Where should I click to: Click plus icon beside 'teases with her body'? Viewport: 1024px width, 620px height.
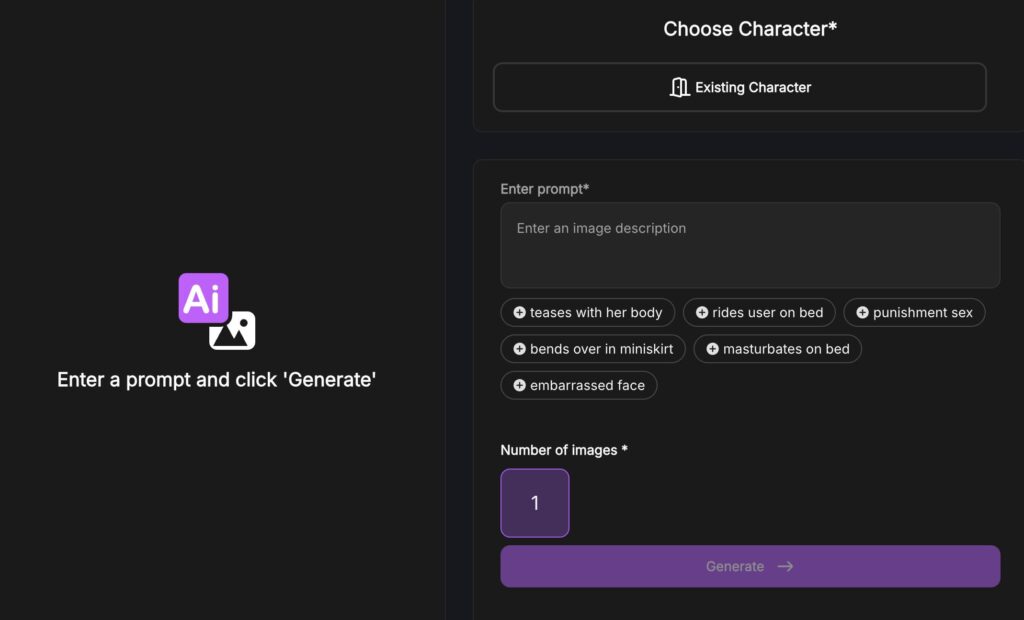coord(519,313)
